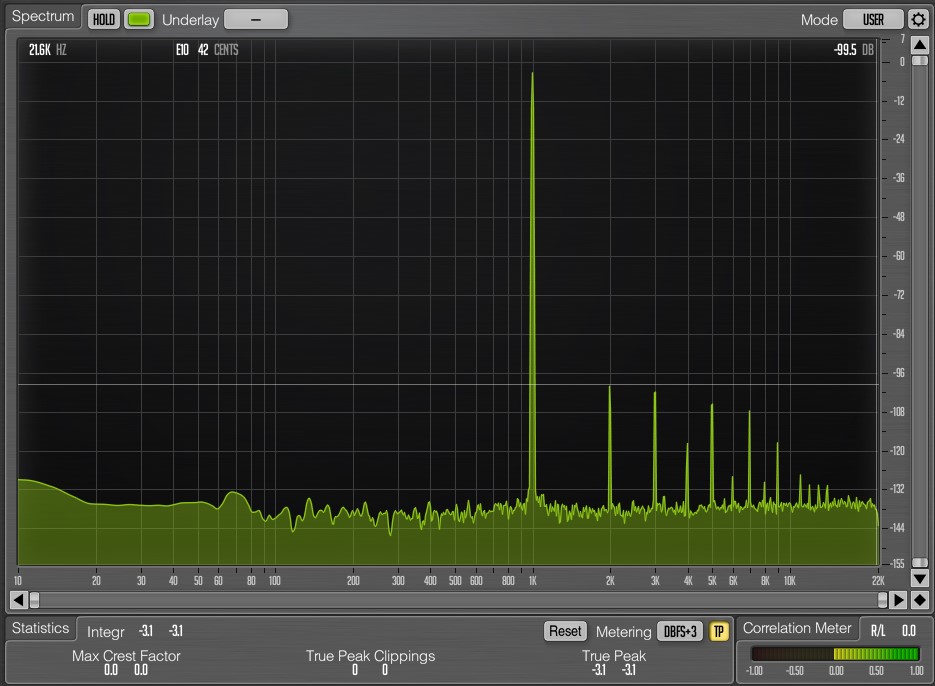Click the right handle of frequency scrollbar
Image resolution: width=935 pixels, height=686 pixels.
[x=883, y=600]
